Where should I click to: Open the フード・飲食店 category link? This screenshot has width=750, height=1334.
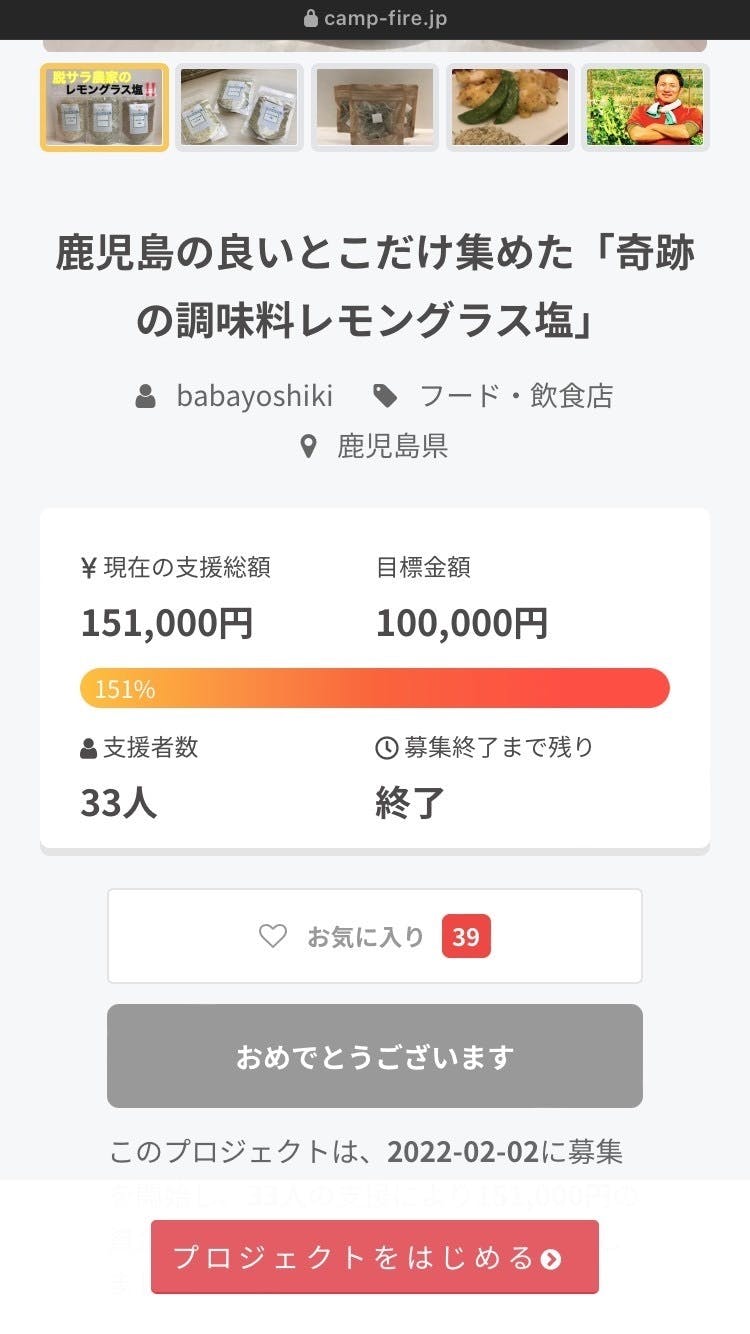pos(516,396)
